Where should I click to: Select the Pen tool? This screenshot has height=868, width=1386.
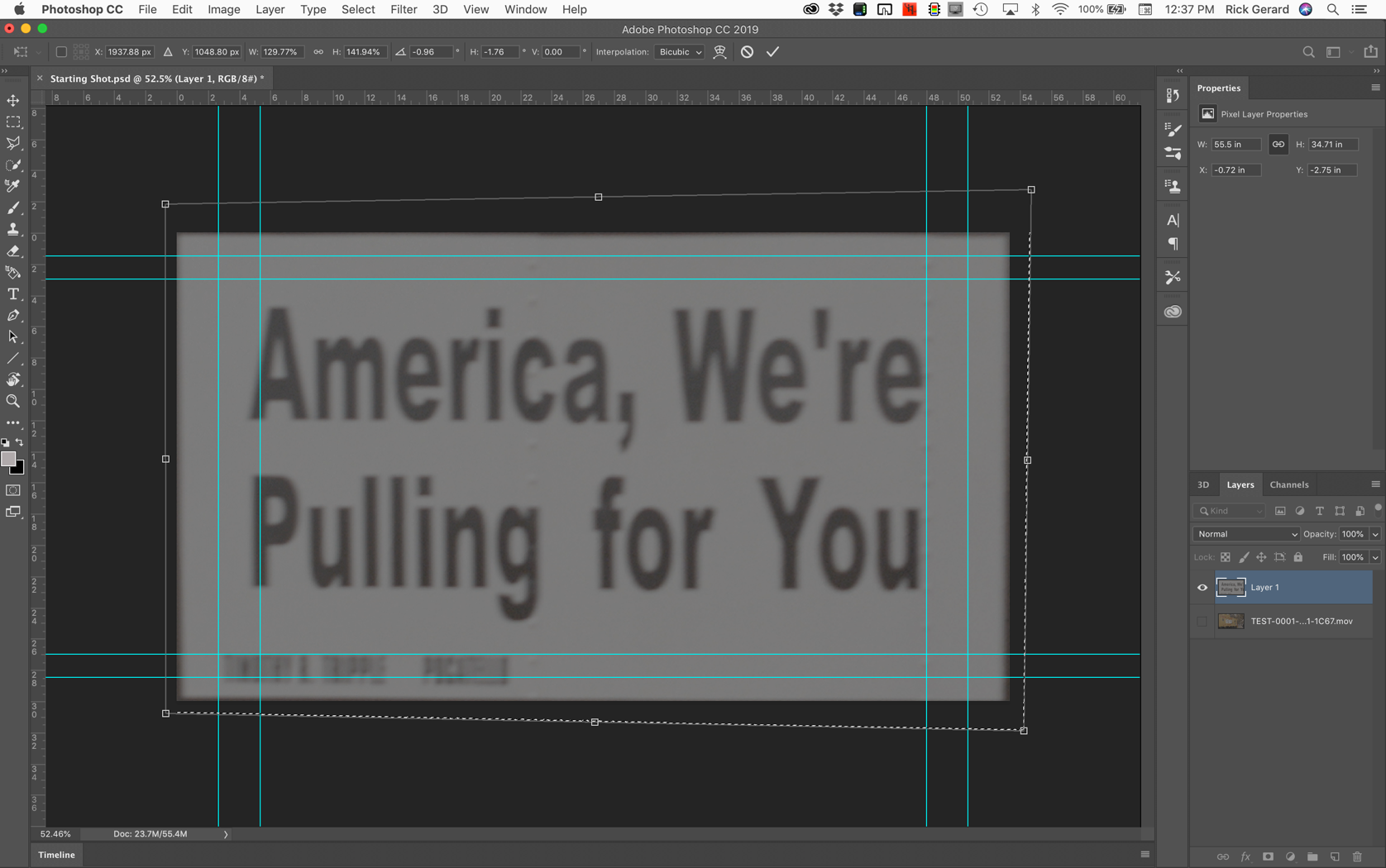(x=13, y=315)
